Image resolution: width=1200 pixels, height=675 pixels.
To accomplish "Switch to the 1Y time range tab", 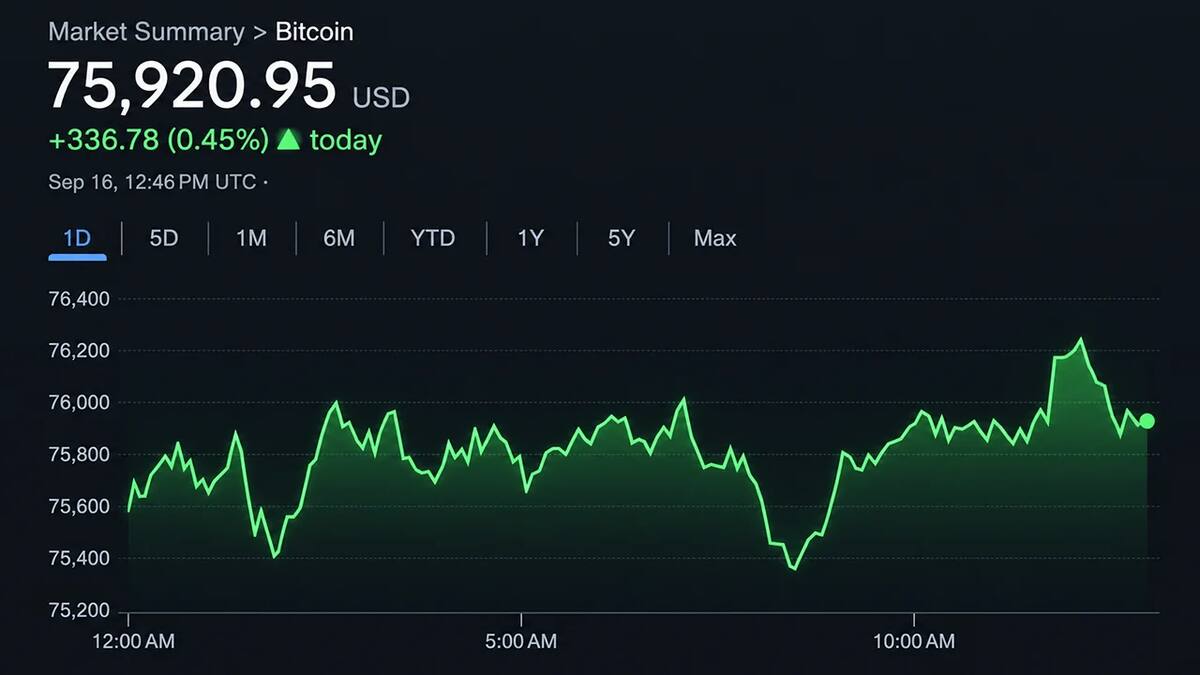I will click(530, 238).
